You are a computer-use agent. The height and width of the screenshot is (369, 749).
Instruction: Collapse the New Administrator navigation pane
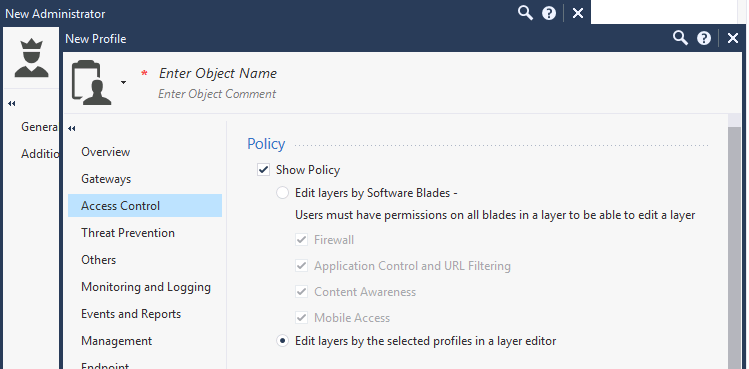point(12,103)
